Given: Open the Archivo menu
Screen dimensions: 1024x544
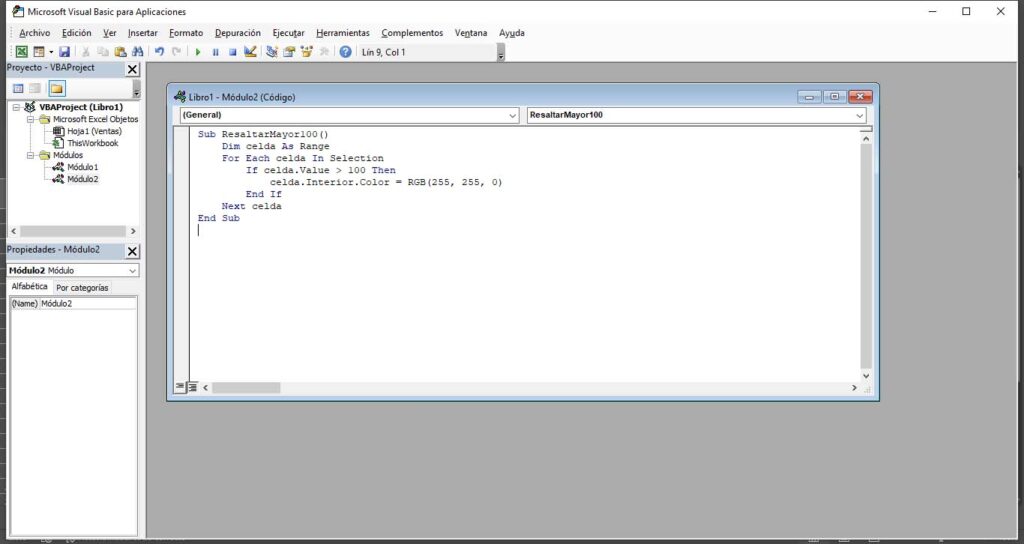Looking at the screenshot, I should [35, 33].
